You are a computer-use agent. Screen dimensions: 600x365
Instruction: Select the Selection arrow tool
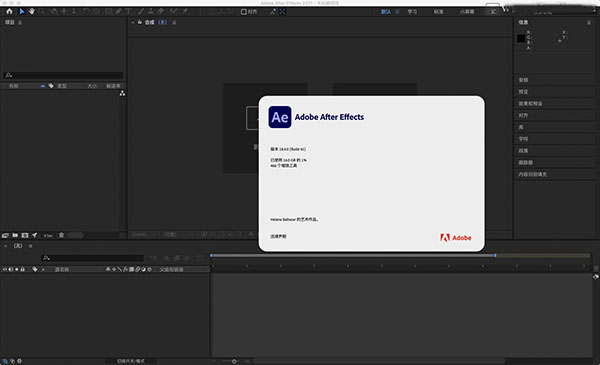tap(22, 11)
